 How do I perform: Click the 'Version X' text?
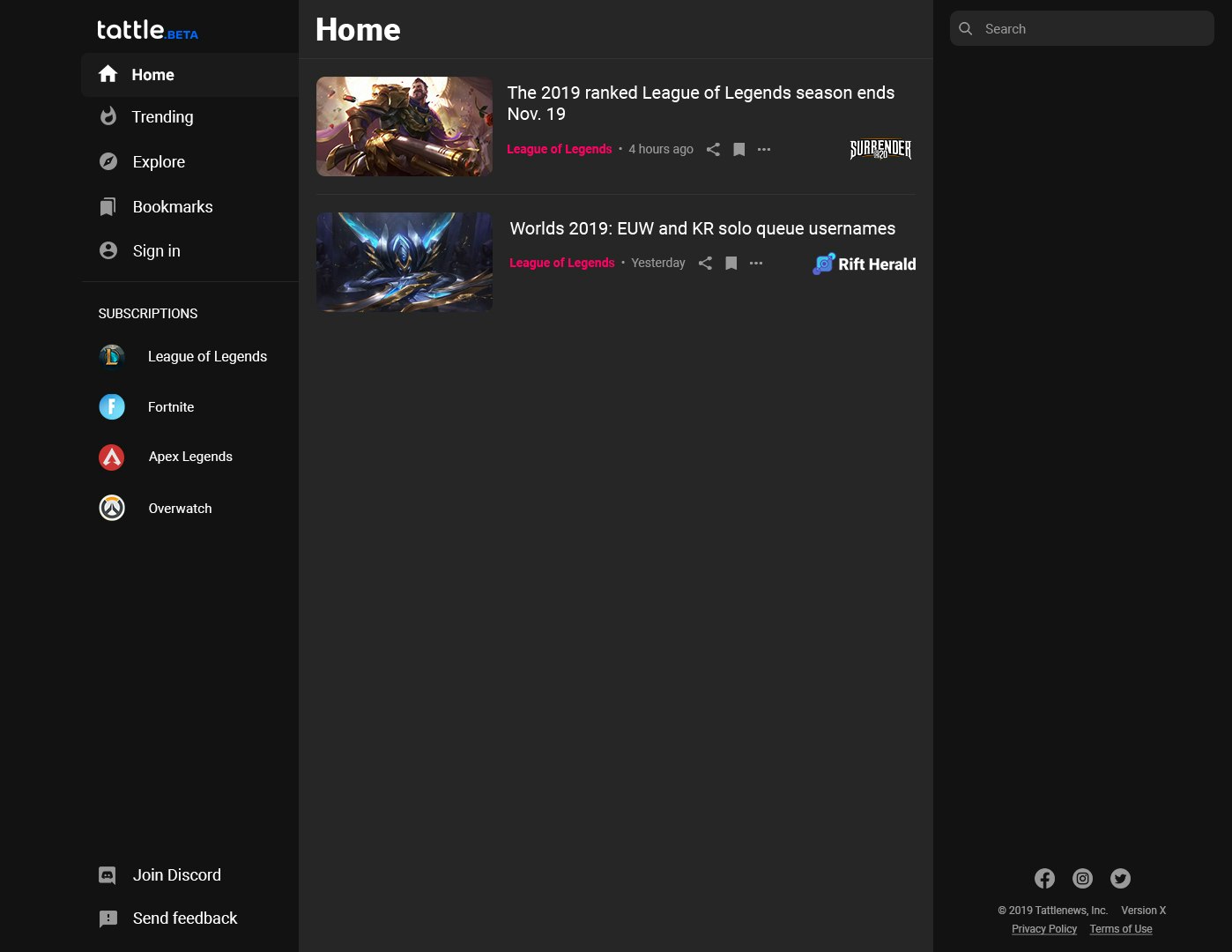(1143, 911)
